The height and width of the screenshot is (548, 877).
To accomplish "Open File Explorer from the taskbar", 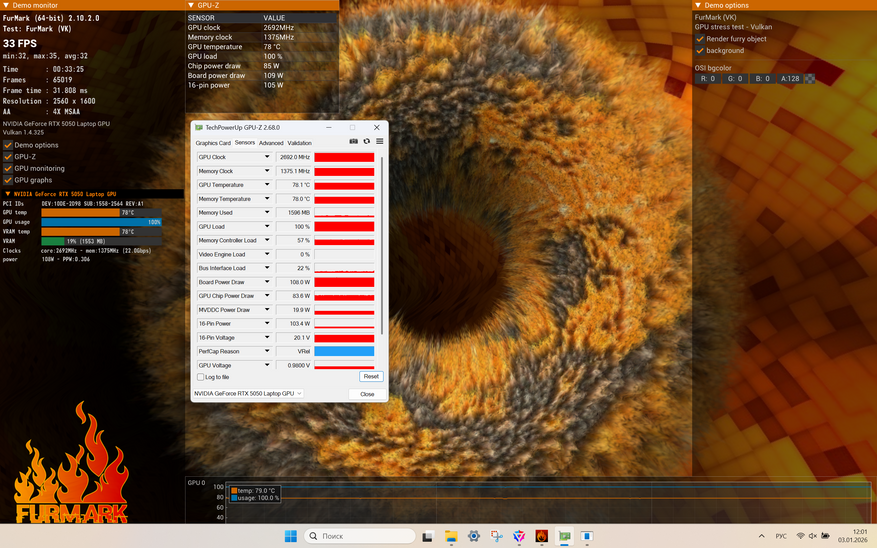I will click(451, 536).
